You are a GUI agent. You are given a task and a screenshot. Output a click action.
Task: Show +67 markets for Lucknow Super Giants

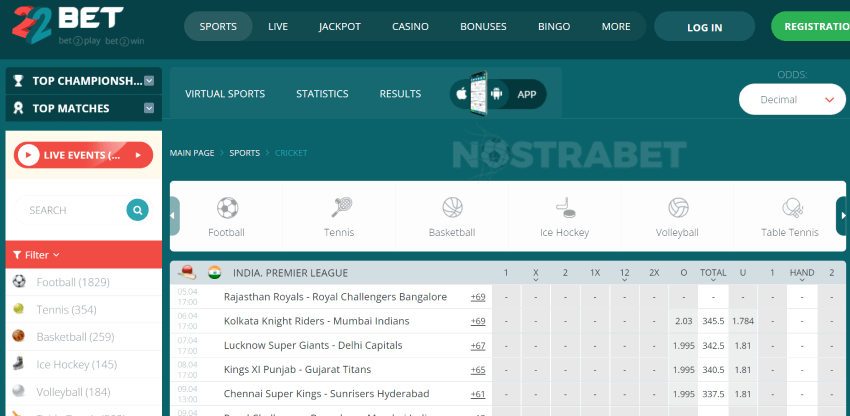[x=478, y=345]
